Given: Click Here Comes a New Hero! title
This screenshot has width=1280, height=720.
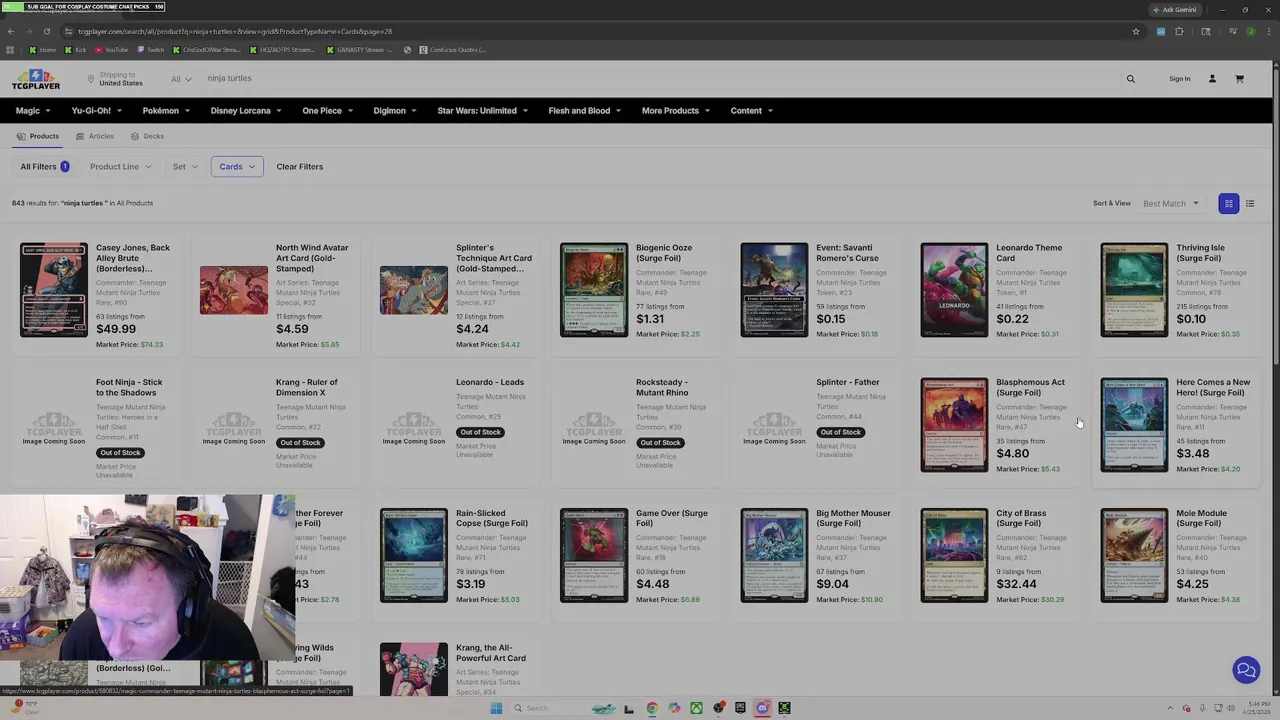Looking at the screenshot, I should [1213, 387].
